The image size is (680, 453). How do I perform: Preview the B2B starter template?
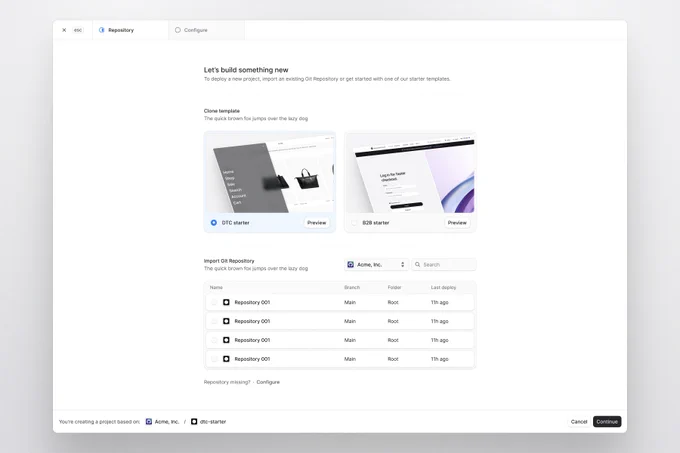coord(457,223)
